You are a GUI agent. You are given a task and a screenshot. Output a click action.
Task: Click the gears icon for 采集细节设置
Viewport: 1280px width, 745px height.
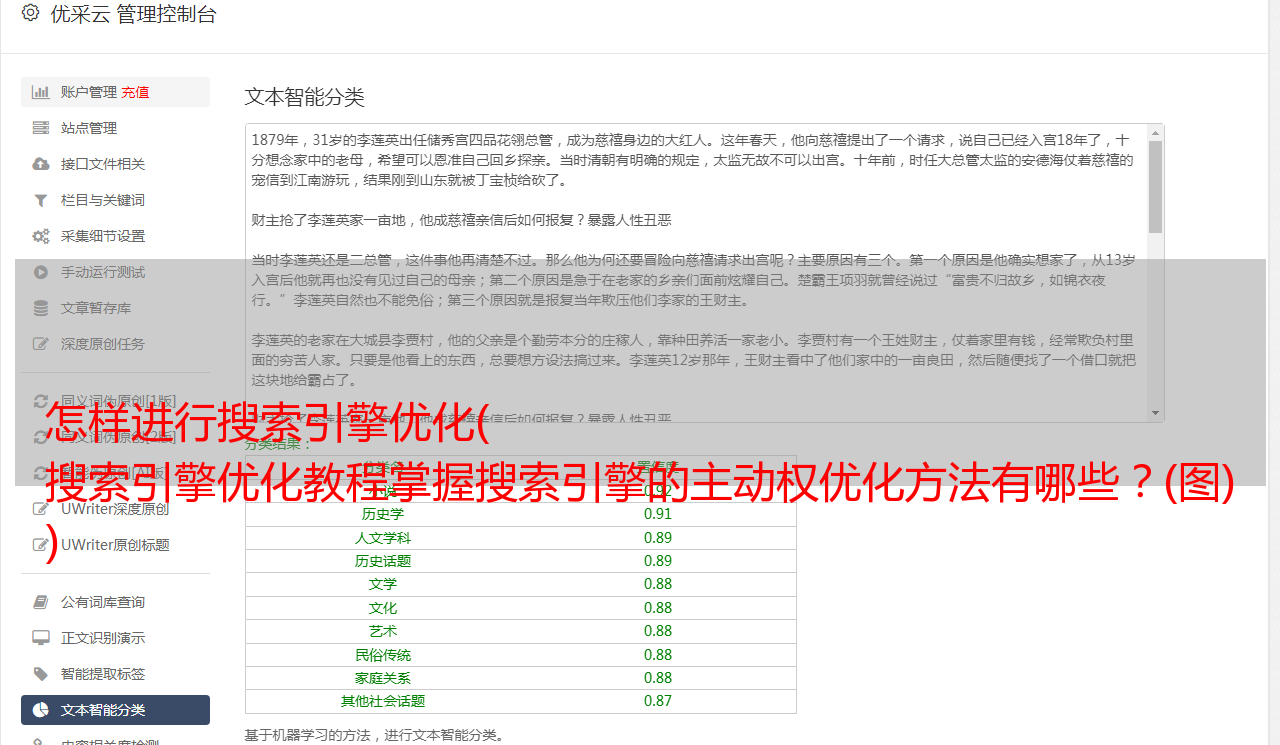41,236
